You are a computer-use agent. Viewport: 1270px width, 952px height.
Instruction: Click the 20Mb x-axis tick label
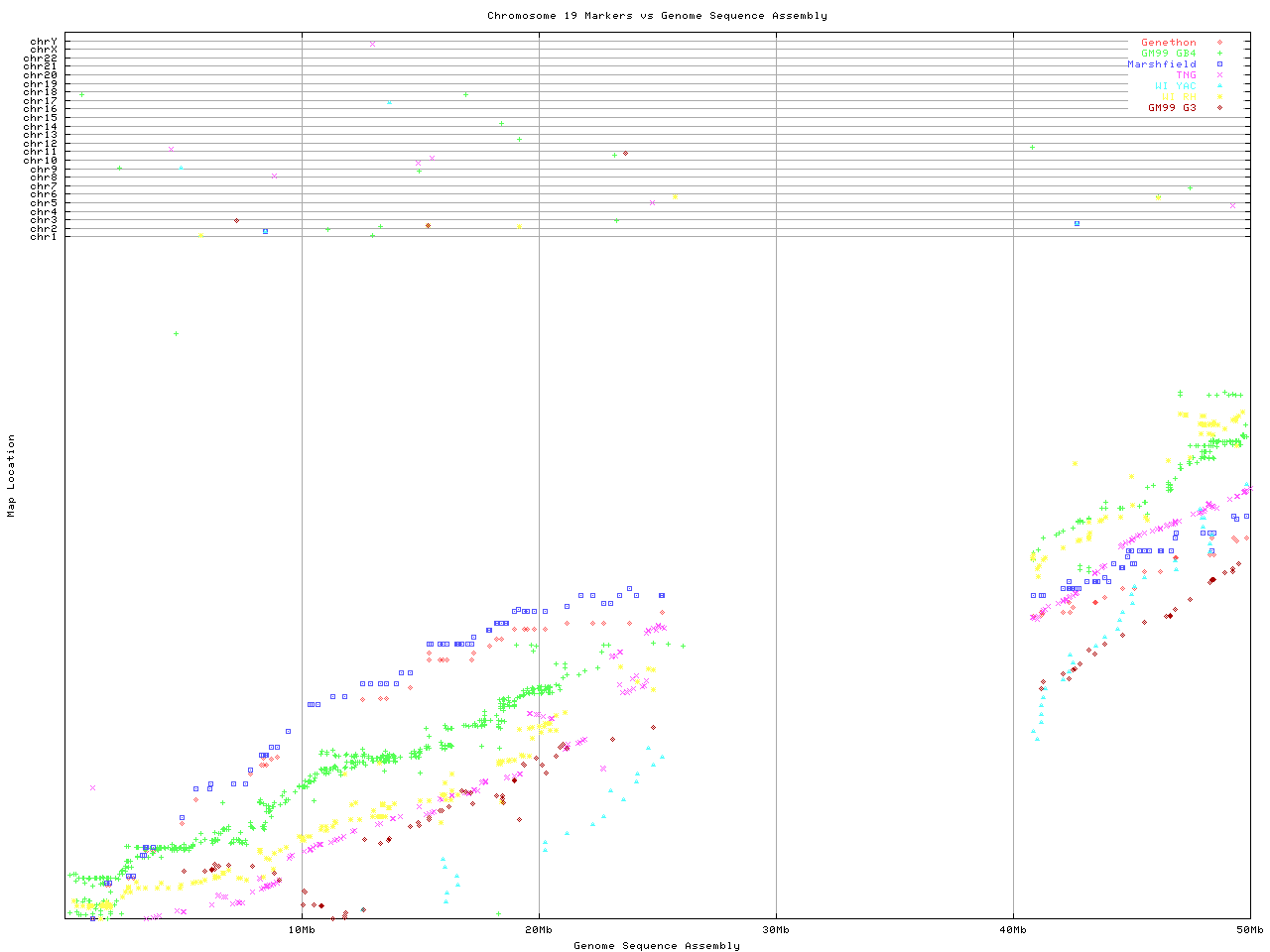[x=539, y=930]
